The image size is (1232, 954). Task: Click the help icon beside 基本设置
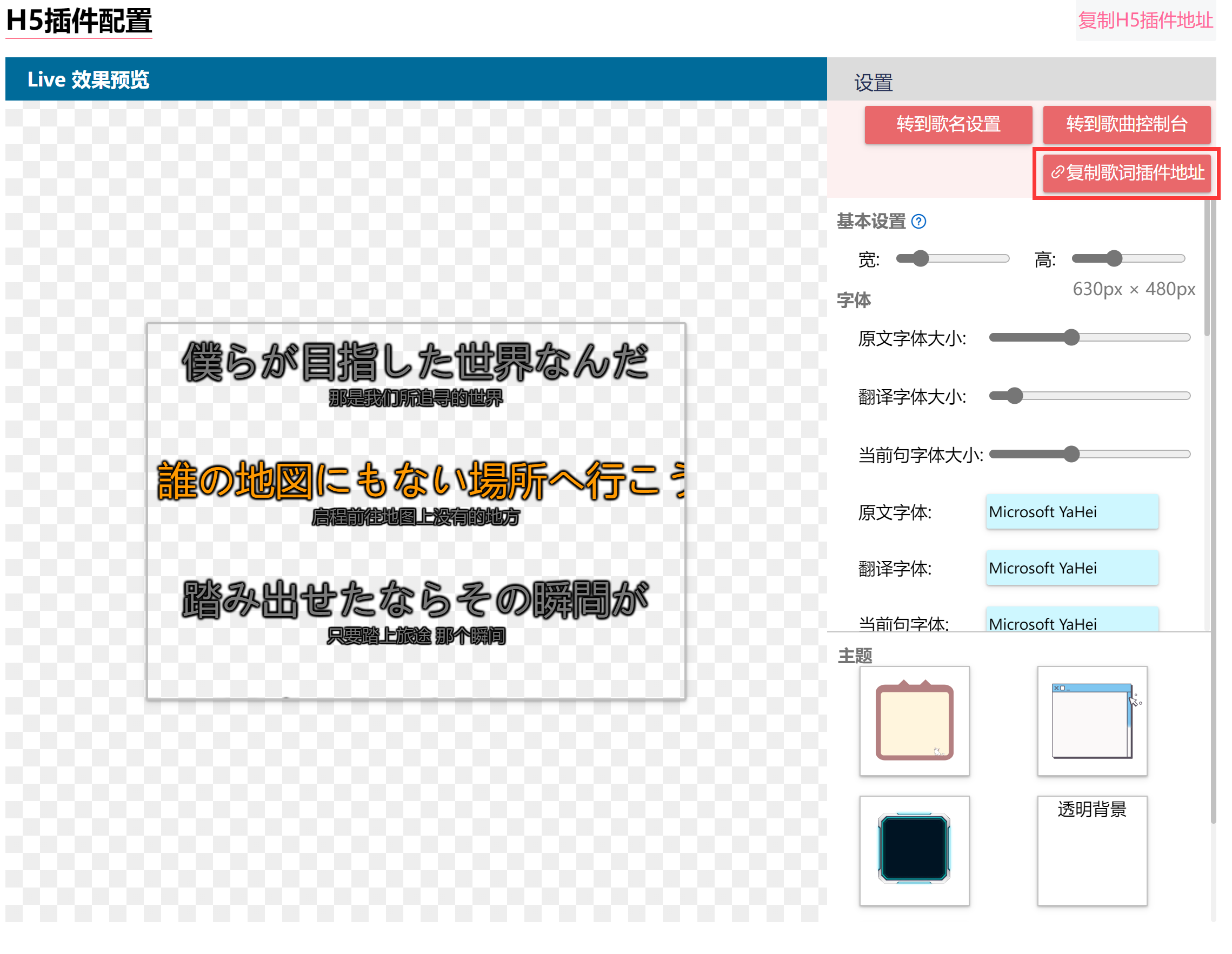pyautogui.click(x=918, y=221)
